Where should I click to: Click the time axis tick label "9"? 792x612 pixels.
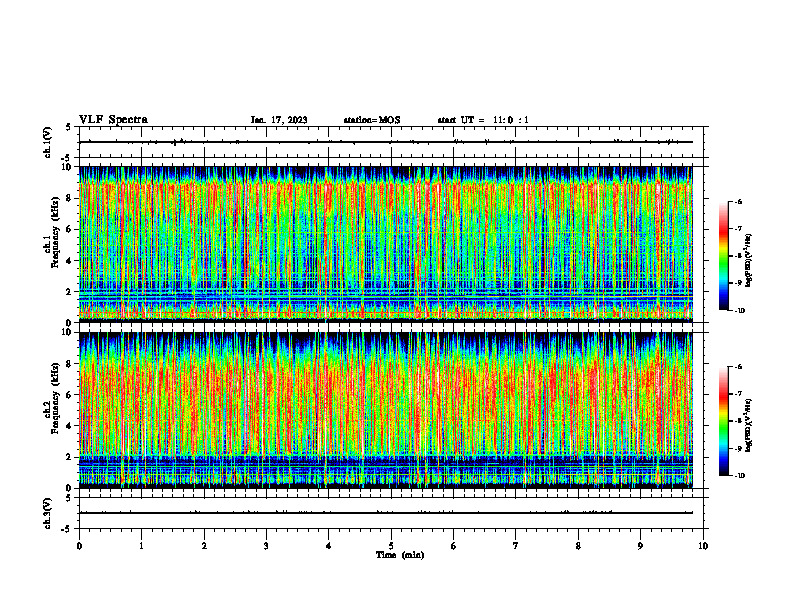[640, 546]
